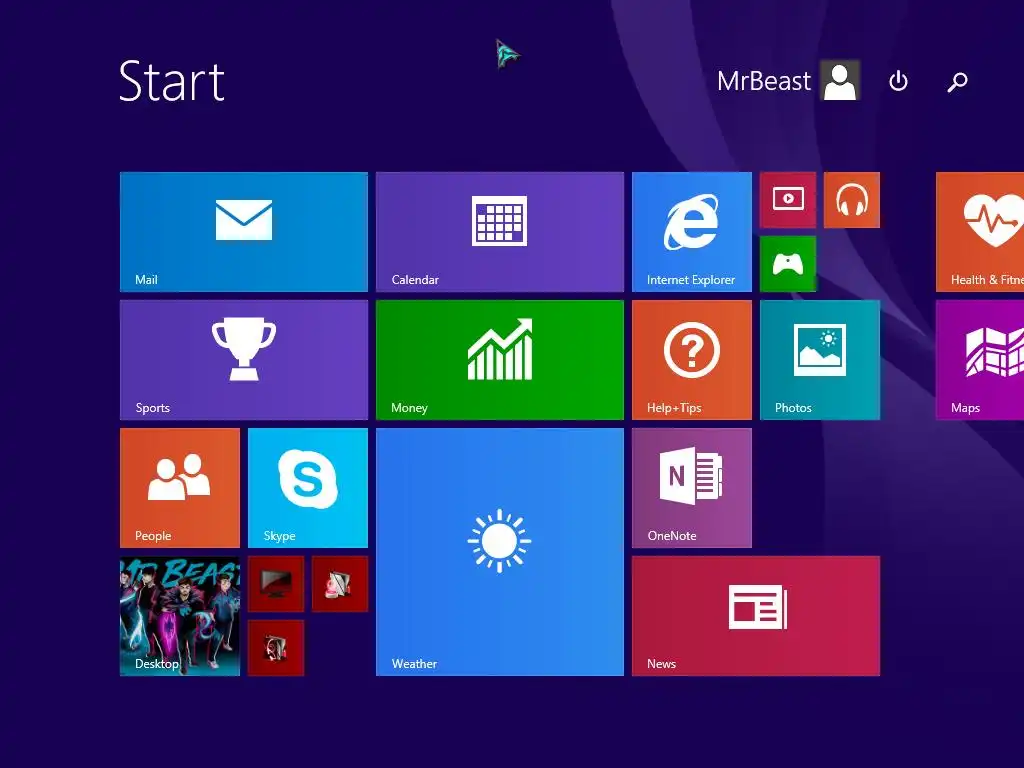Open the Internet Explorer tile
This screenshot has height=768, width=1024.
692,232
